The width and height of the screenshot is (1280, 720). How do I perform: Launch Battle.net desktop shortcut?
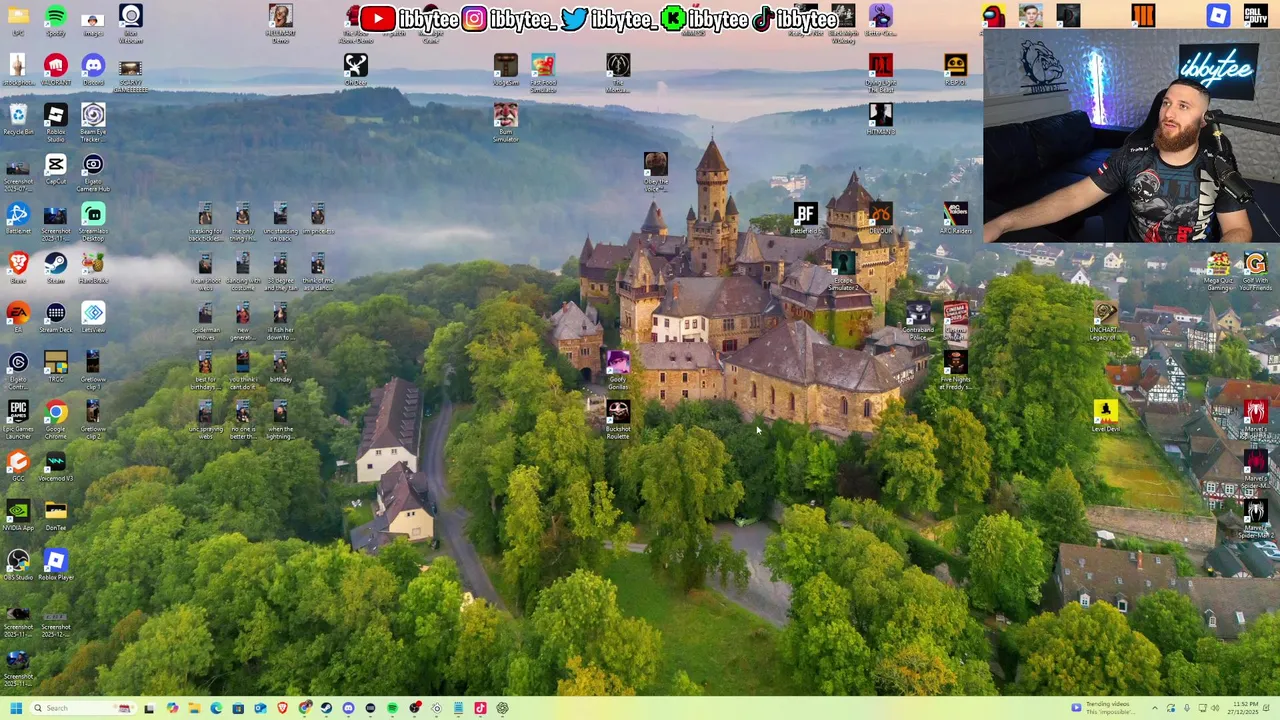tap(18, 219)
